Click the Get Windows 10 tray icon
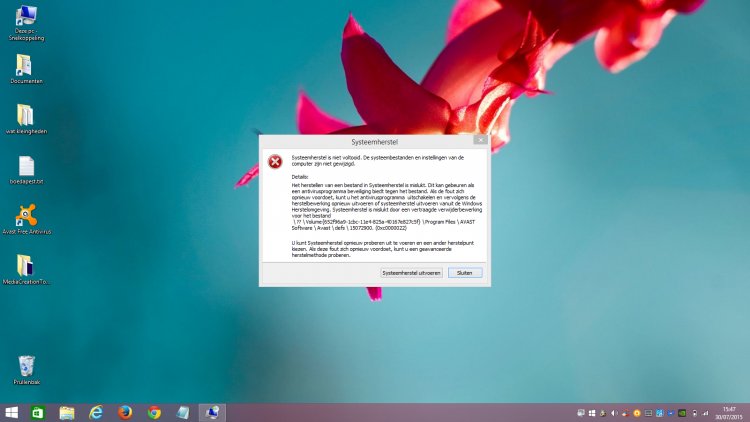The image size is (750, 422). tap(592, 413)
